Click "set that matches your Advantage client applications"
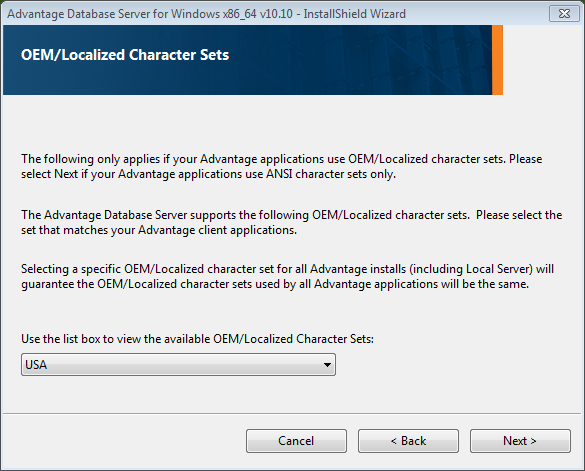Viewport: 585px width, 471px height. tap(159, 230)
